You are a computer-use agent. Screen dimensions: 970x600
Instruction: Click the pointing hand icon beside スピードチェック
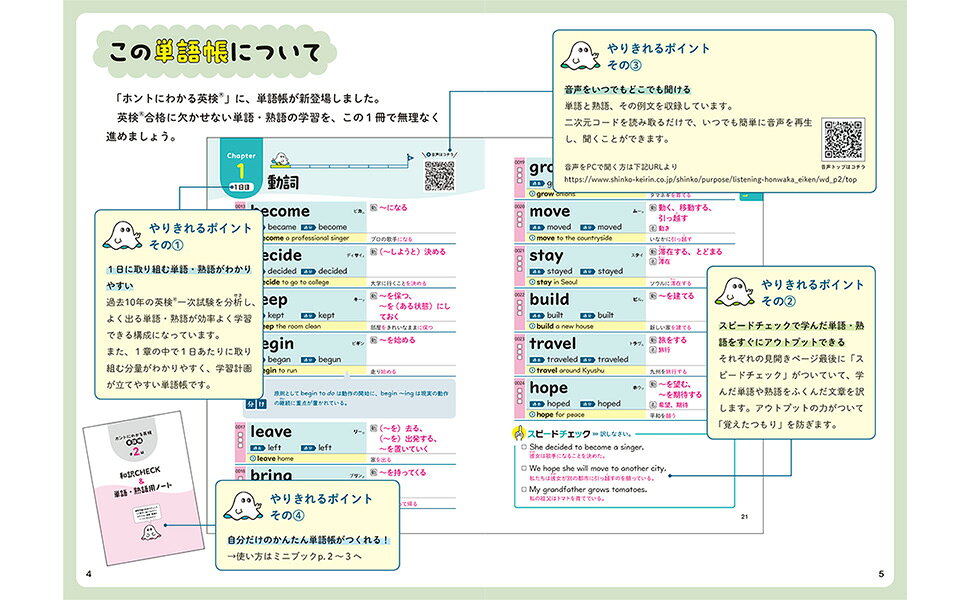518,432
